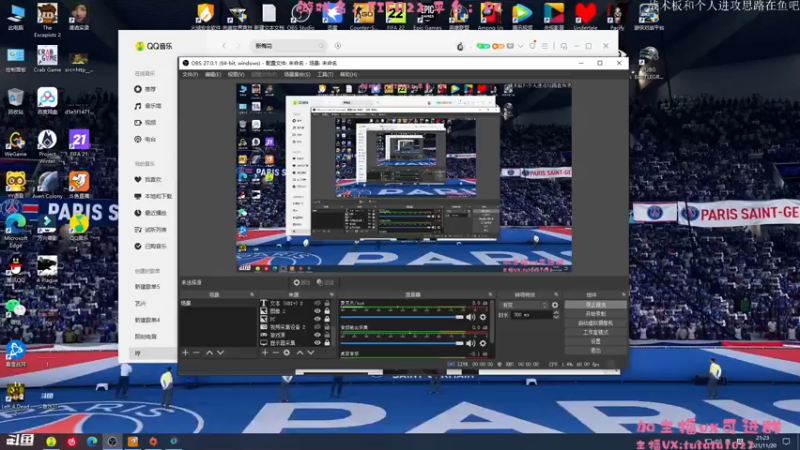Click Start Recording (开始录制) button
The image size is (800, 450).
pyautogui.click(x=595, y=314)
